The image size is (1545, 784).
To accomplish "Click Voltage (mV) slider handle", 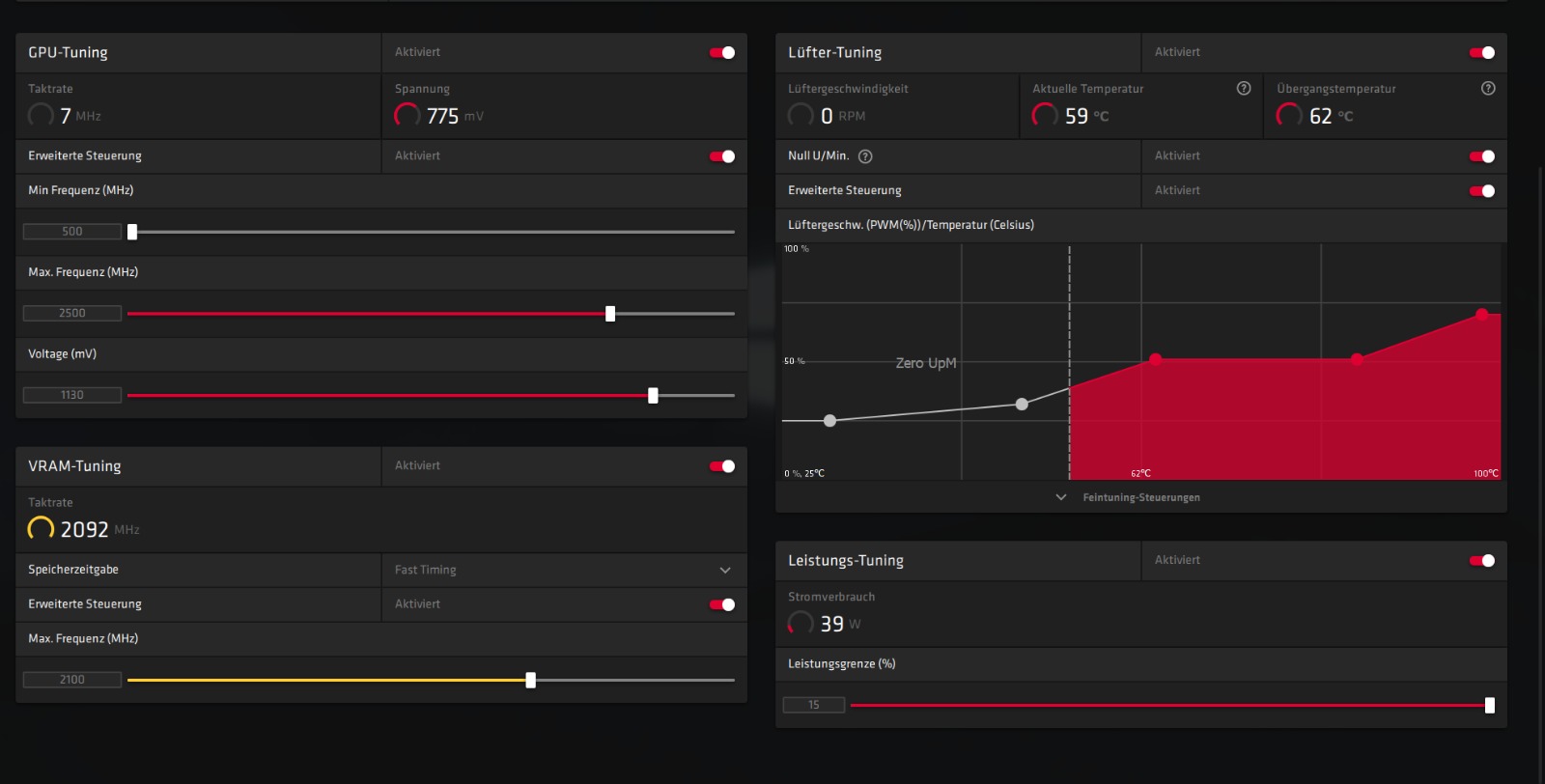I will (x=653, y=396).
